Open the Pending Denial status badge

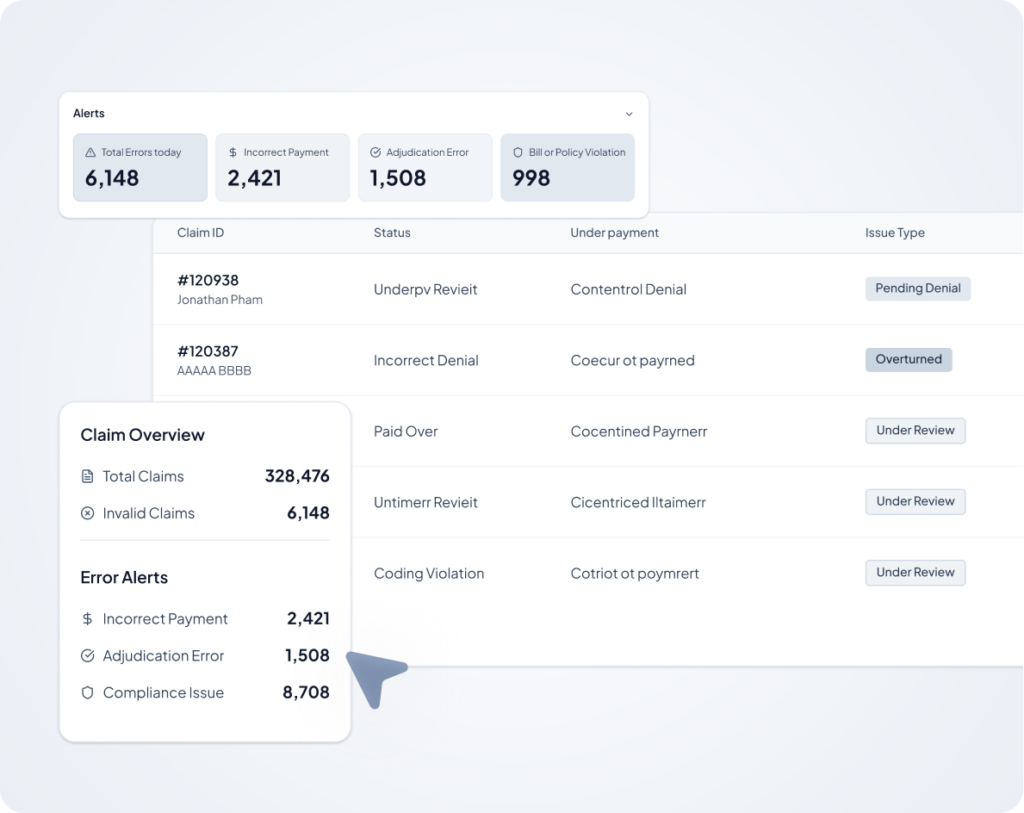click(918, 289)
